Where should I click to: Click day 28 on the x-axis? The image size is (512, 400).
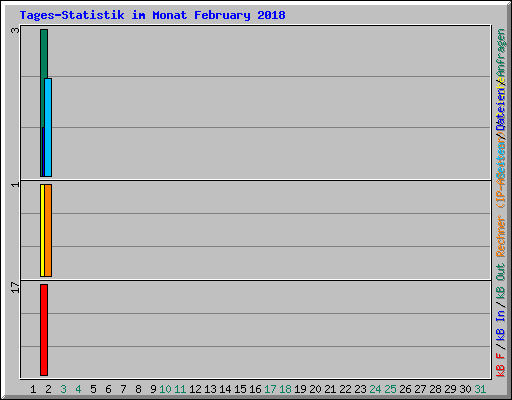click(x=435, y=389)
